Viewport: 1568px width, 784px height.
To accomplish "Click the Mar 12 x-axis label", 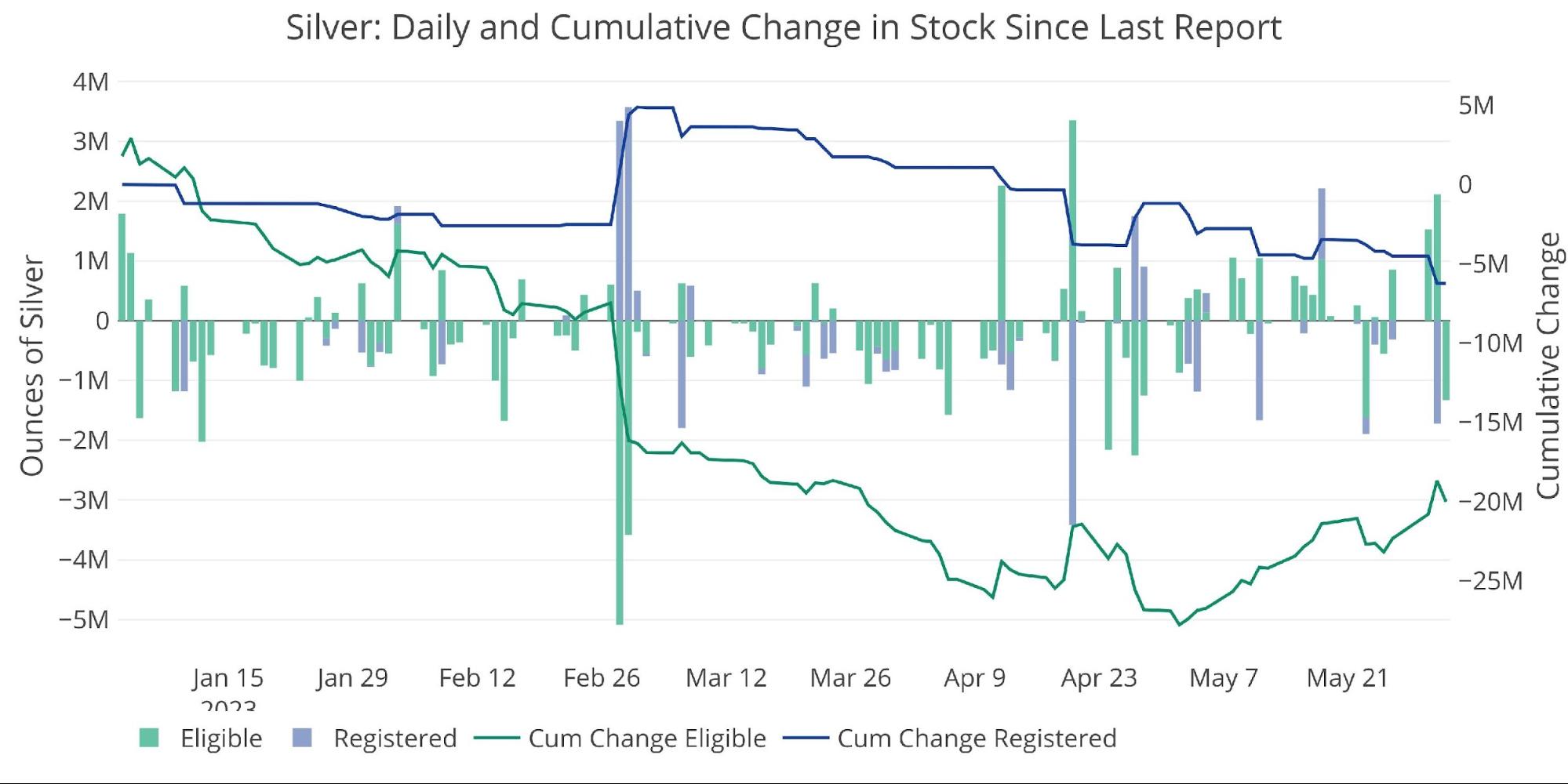I will 726,677.
